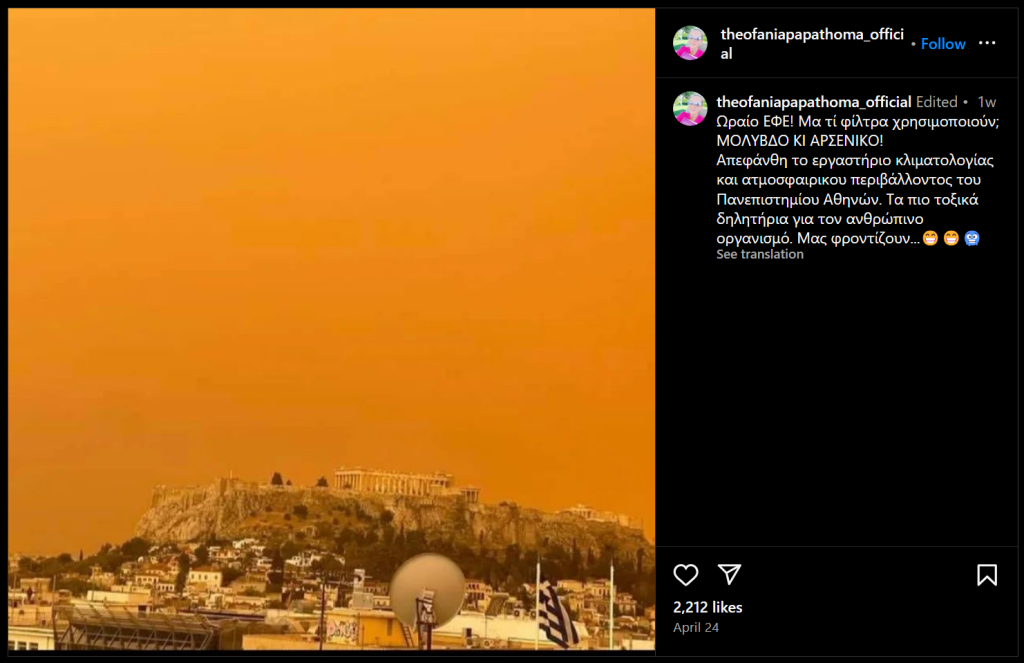Click the blue face emoji ending the caption

coord(972,238)
